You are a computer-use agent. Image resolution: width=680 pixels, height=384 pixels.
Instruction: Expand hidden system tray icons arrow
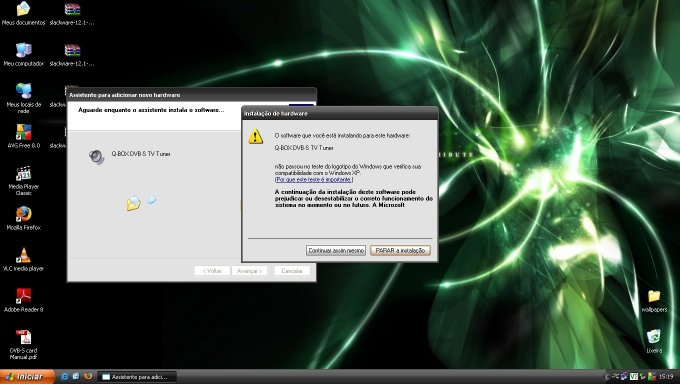(607, 377)
